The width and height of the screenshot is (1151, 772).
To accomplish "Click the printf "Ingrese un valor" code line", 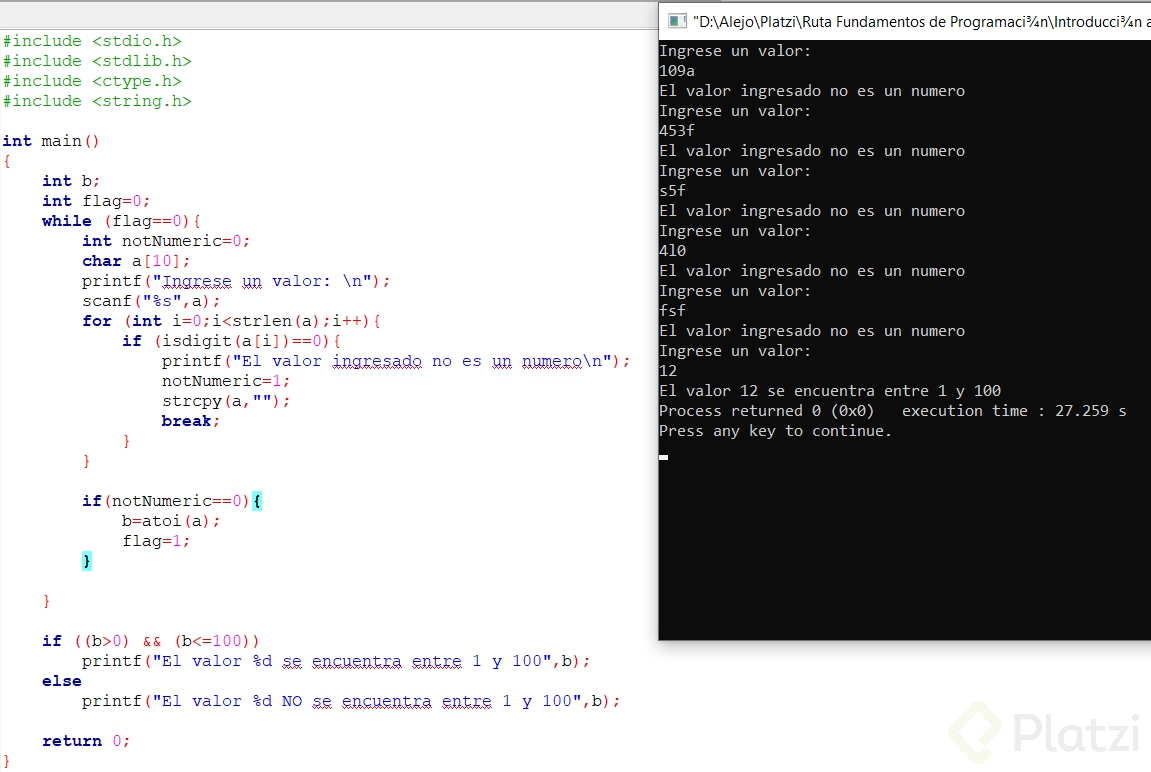I will [236, 281].
